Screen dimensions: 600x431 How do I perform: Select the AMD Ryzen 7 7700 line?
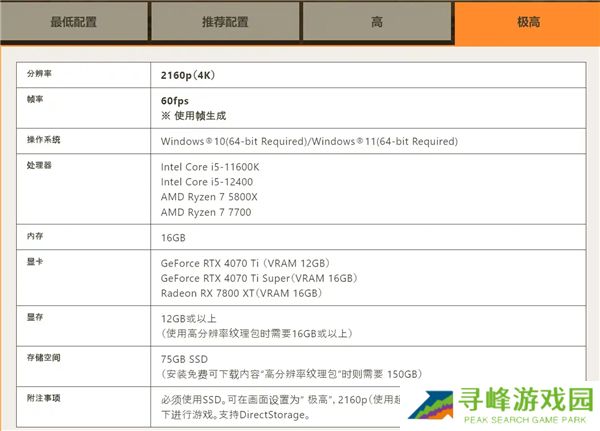[x=206, y=212]
